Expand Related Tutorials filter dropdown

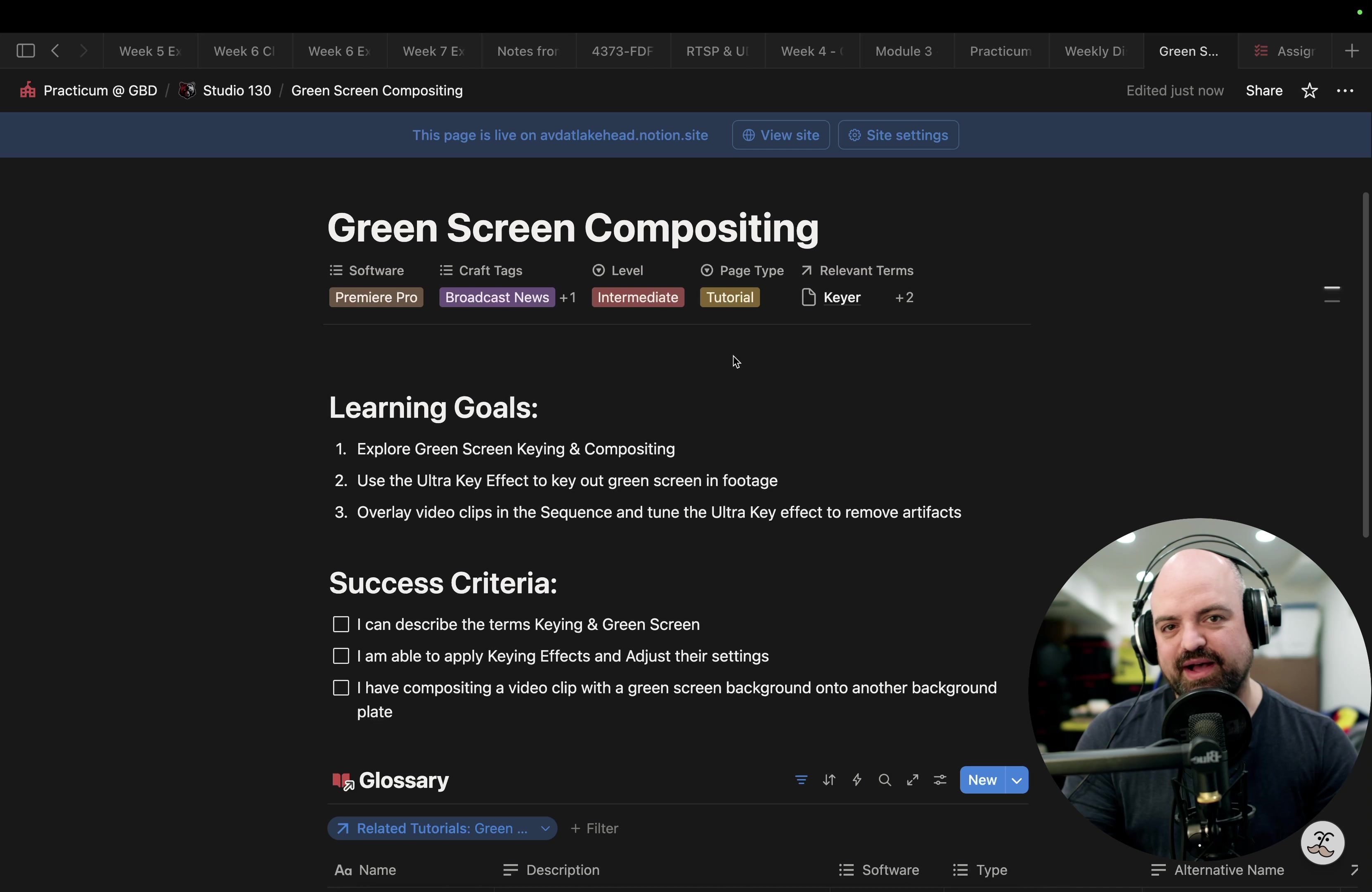tap(545, 828)
